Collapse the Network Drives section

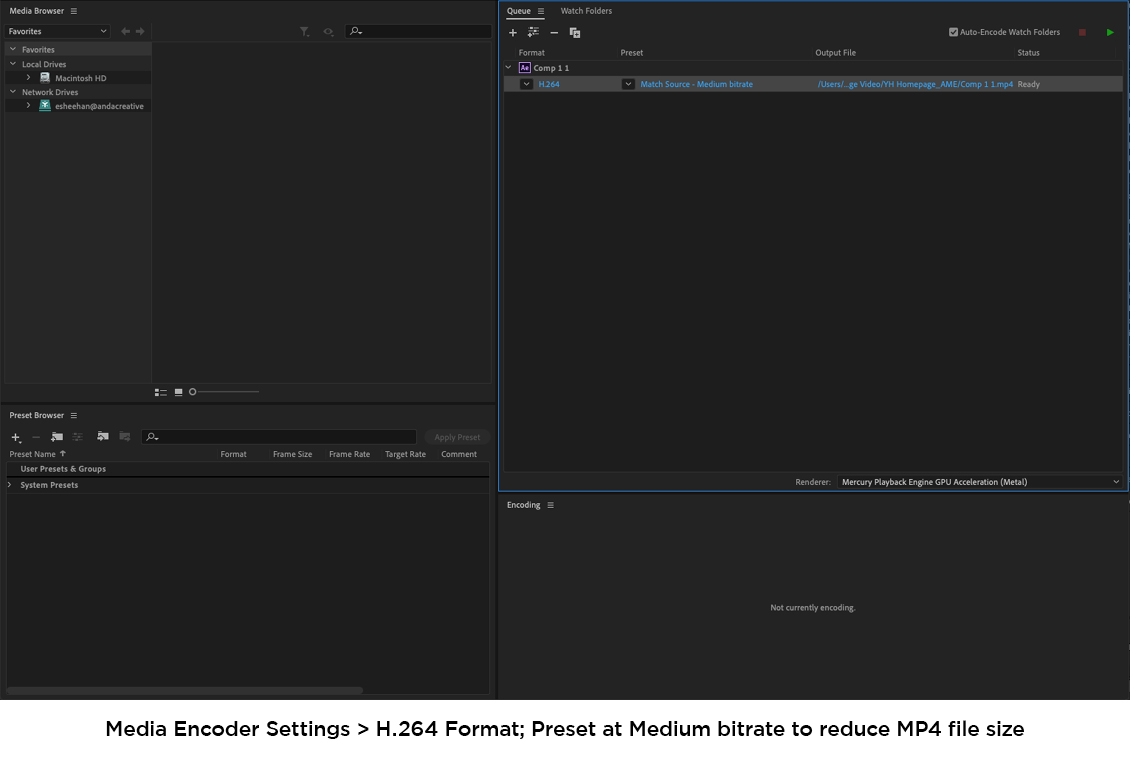[x=13, y=91]
